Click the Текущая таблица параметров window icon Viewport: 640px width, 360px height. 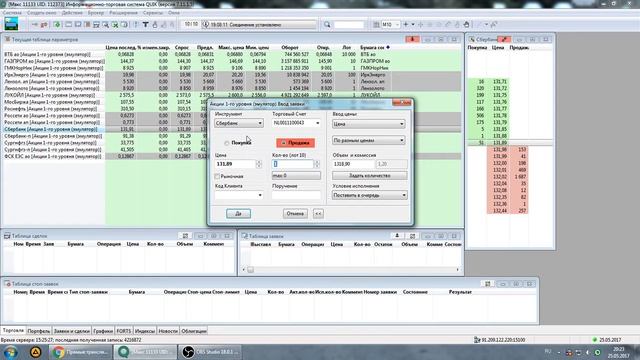[x=7, y=40]
